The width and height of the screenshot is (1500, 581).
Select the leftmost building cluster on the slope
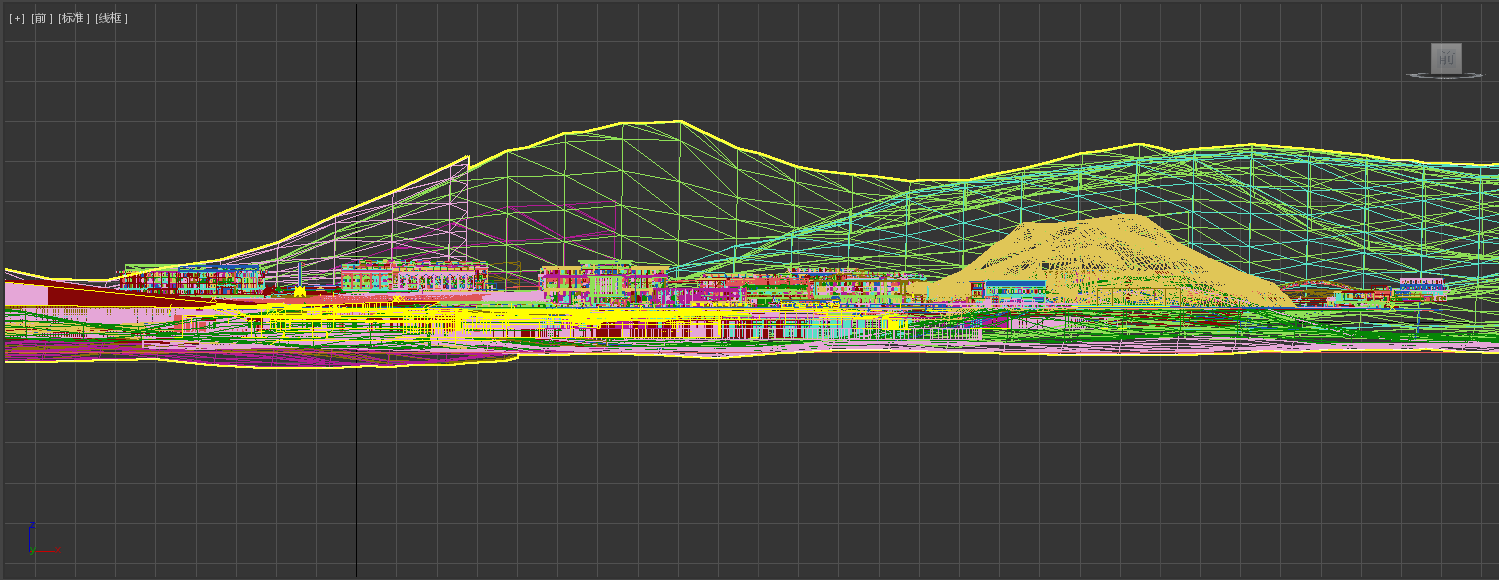pyautogui.click(x=190, y=278)
